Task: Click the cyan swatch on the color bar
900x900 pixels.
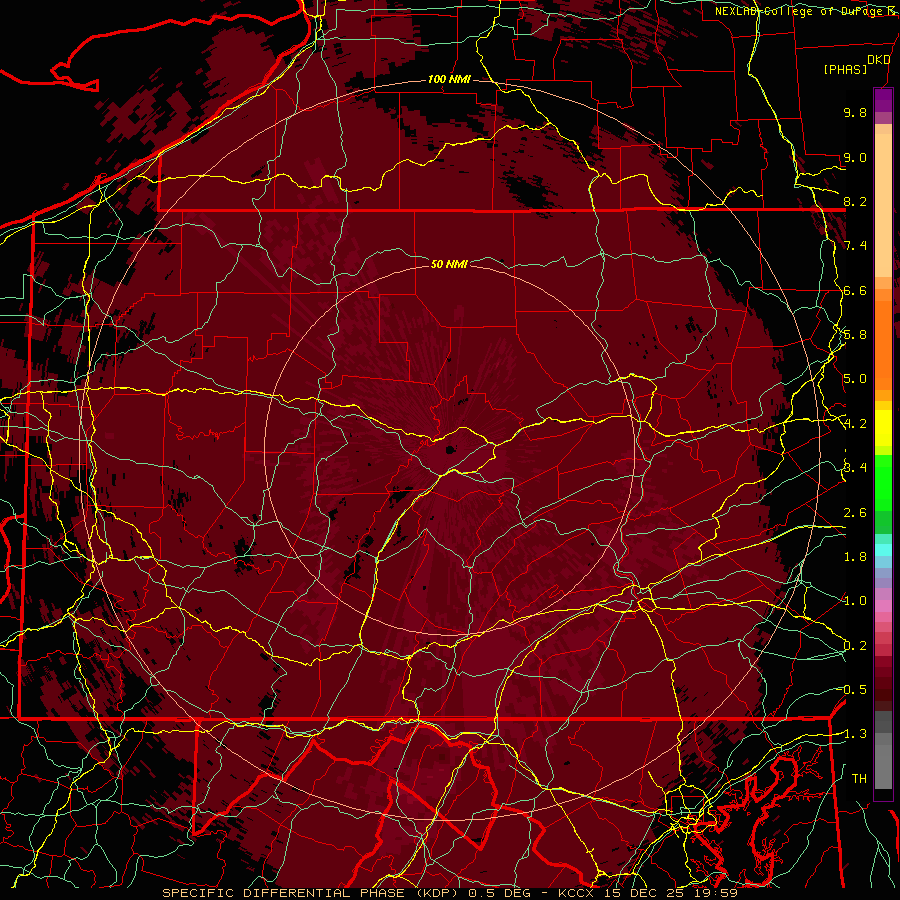Action: point(883,550)
